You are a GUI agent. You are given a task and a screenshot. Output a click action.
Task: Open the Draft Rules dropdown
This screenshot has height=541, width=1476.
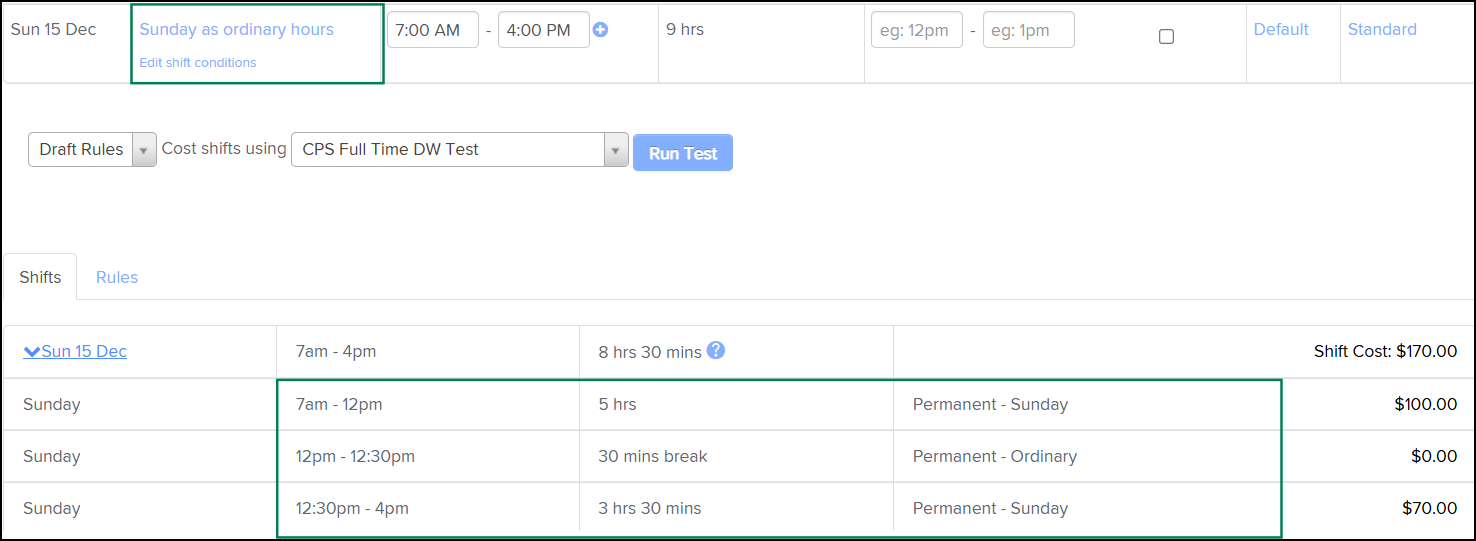(92, 150)
